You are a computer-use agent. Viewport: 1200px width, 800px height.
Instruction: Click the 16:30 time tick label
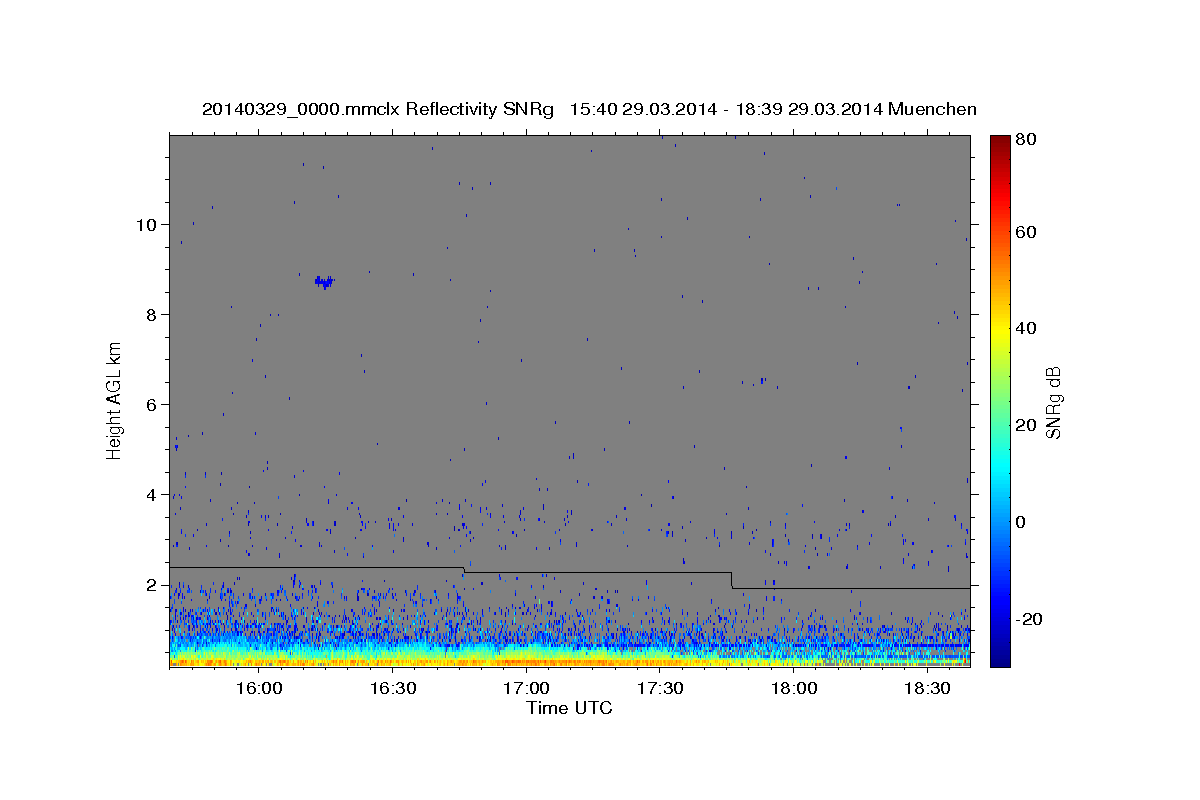point(392,689)
